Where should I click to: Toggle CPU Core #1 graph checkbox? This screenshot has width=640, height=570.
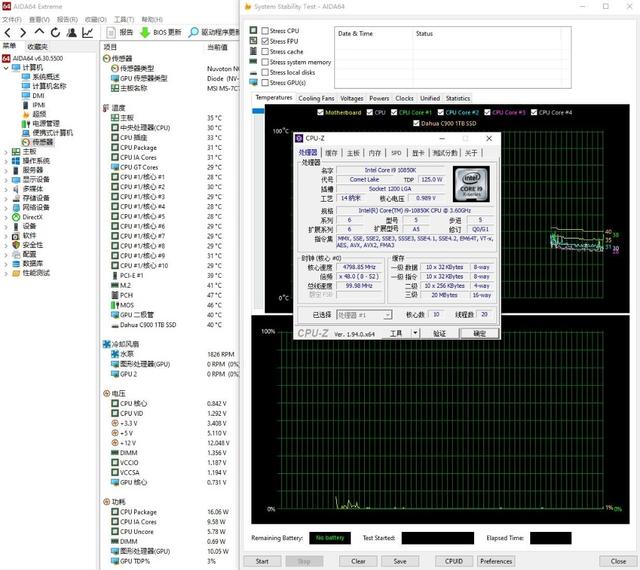point(394,112)
